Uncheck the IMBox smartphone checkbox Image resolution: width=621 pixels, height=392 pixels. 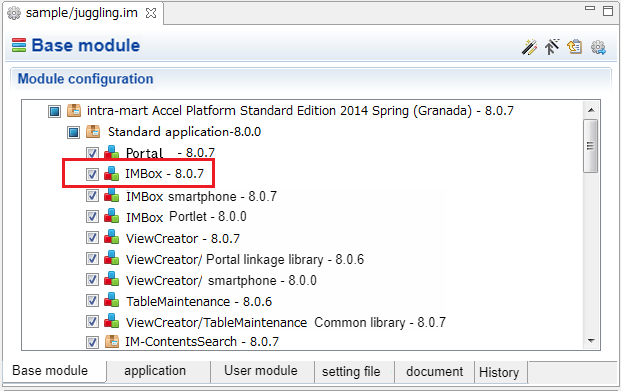click(x=92, y=196)
